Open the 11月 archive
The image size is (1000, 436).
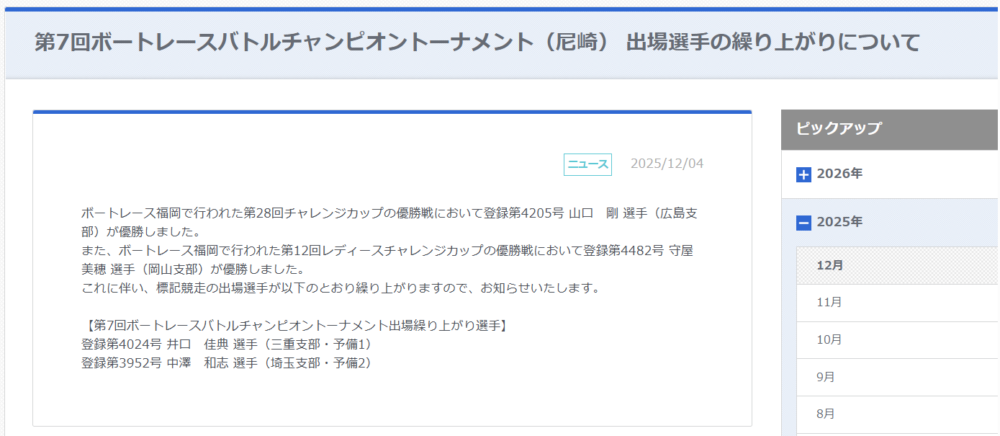click(829, 302)
